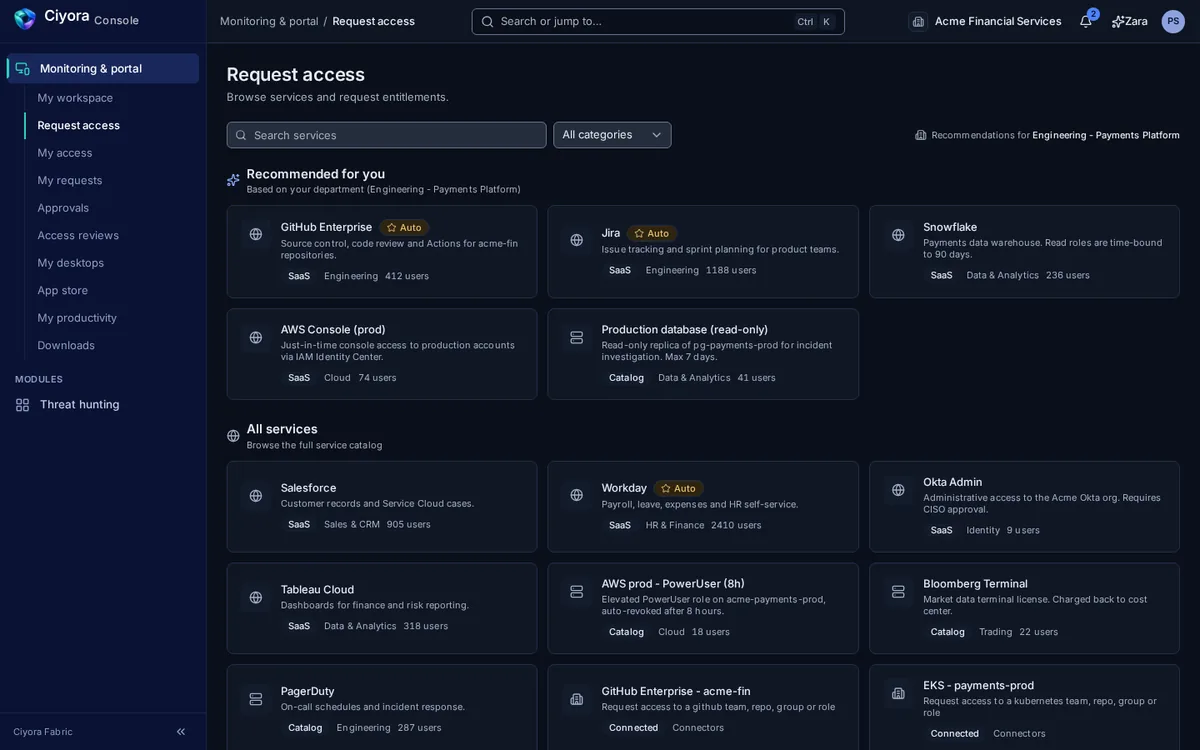Viewport: 1200px width, 750px height.
Task: Click Auto badge on Workday card
Action: pos(679,489)
